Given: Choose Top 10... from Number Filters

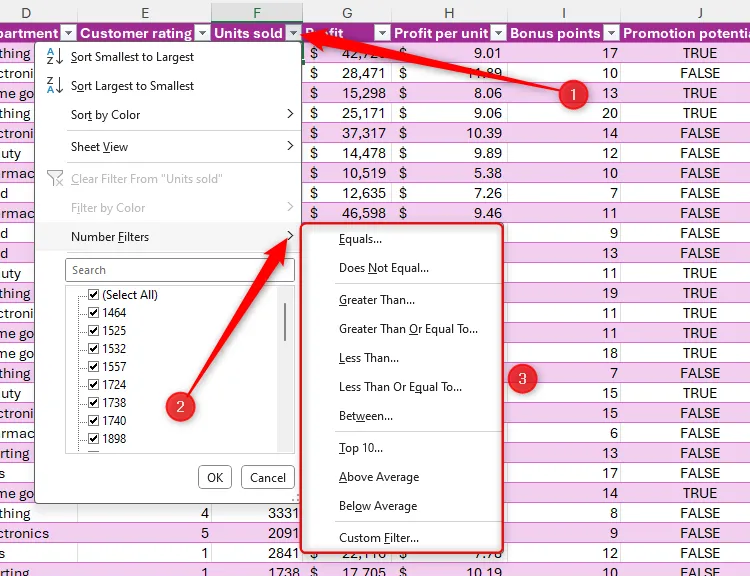Looking at the screenshot, I should click(360, 448).
